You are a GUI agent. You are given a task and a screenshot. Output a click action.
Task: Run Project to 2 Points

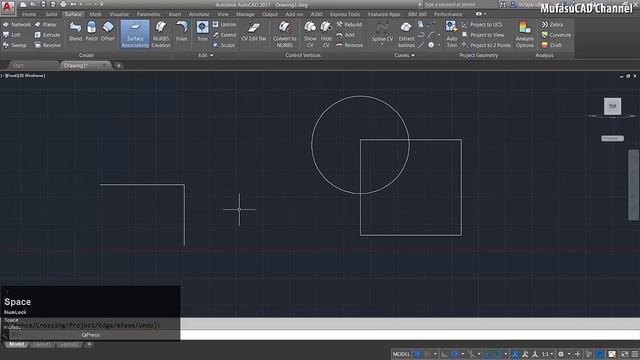click(x=487, y=45)
